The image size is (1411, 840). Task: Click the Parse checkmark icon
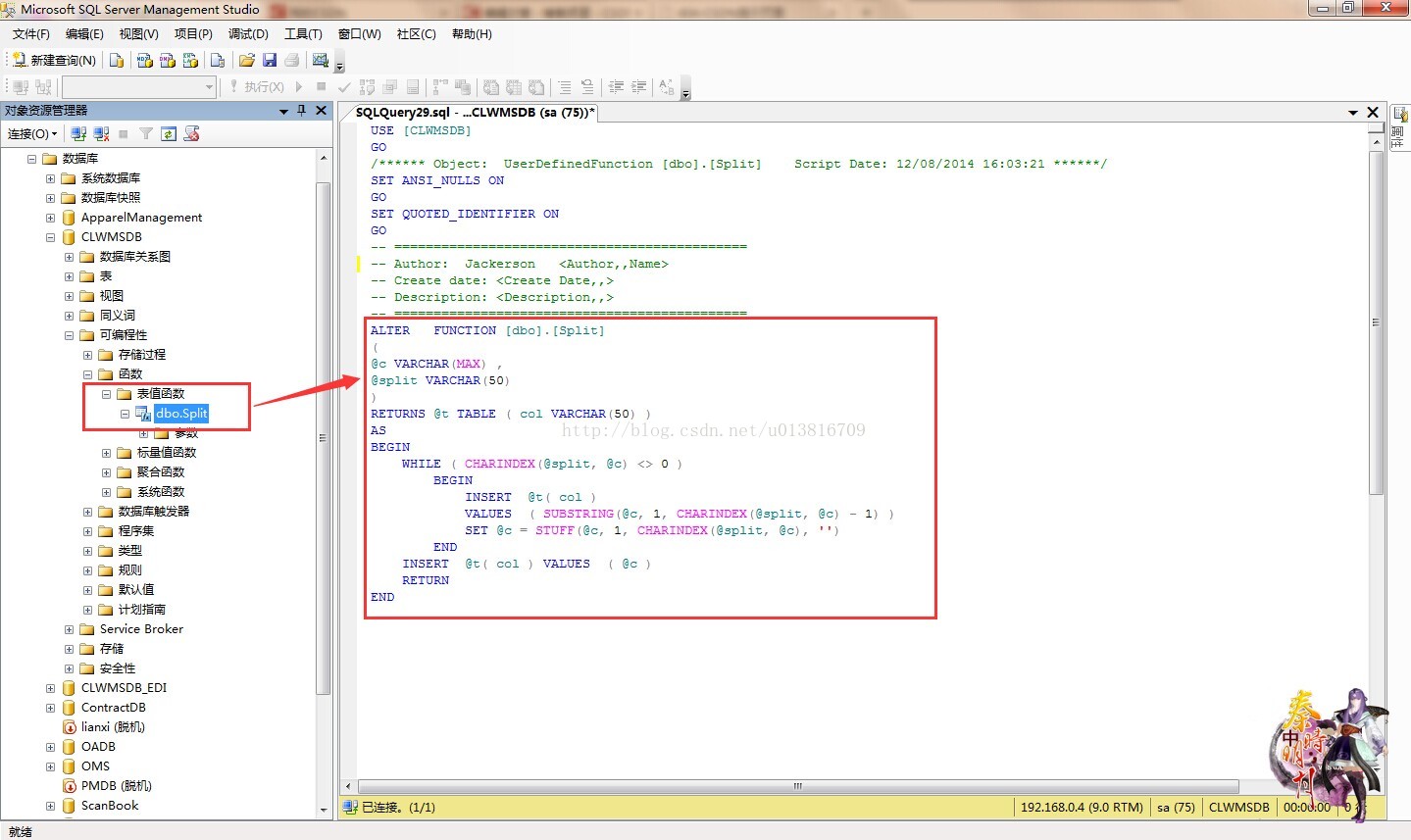(x=344, y=87)
